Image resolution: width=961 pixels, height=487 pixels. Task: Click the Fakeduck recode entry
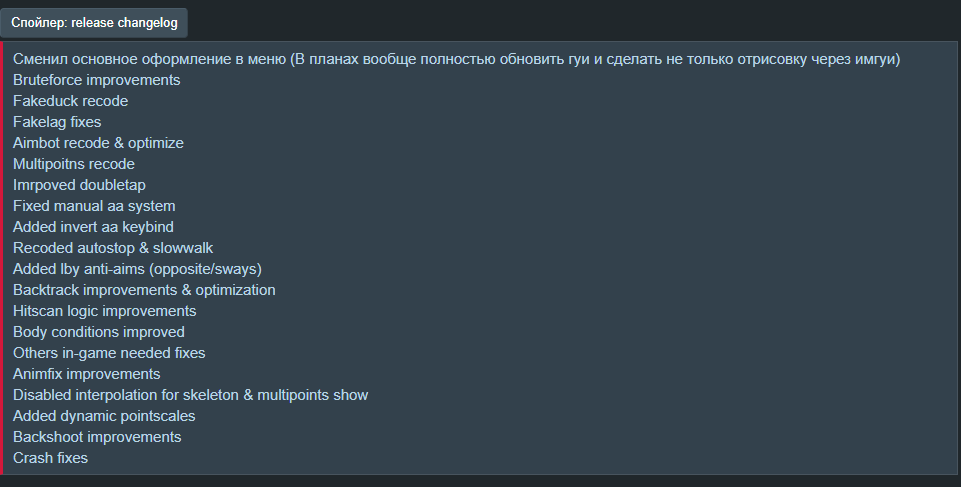[x=70, y=101]
